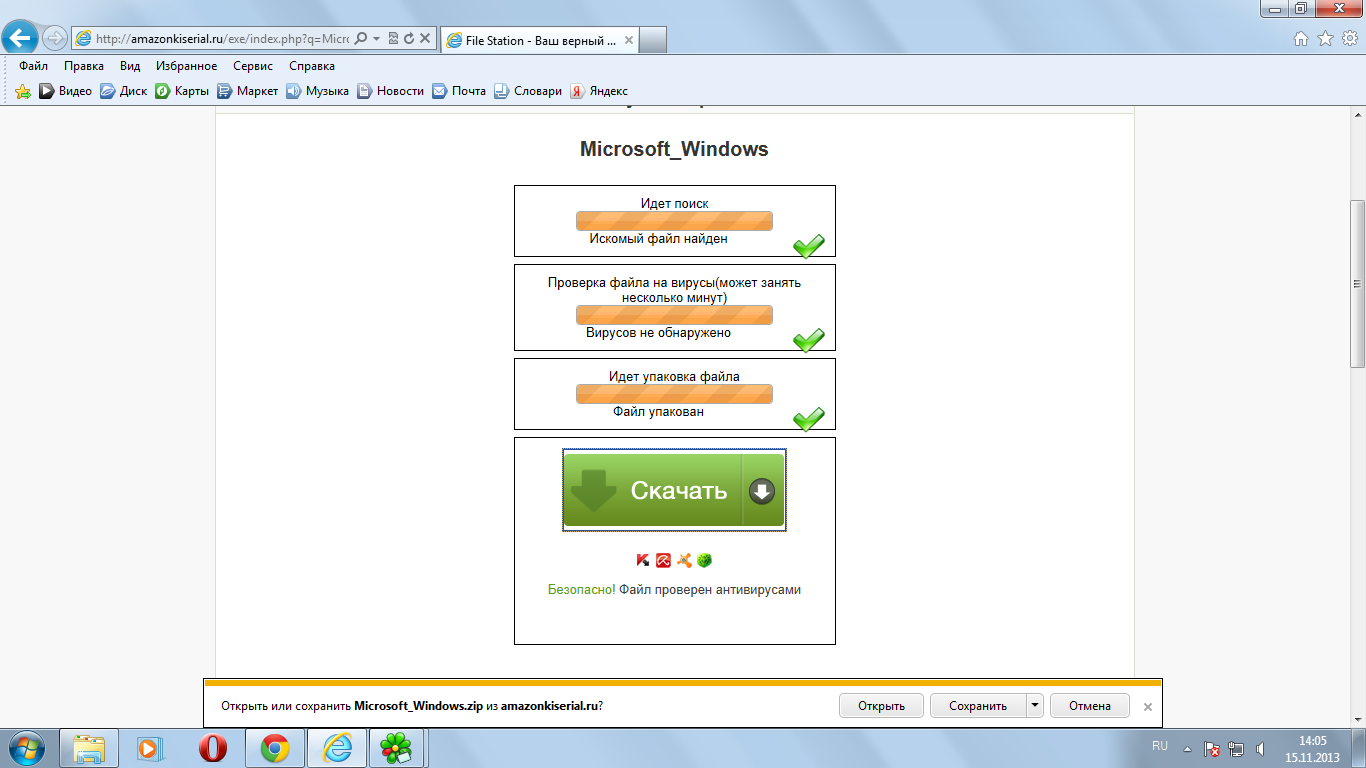Click the Internet Explorer taskbar icon
This screenshot has width=1366, height=768.
click(x=337, y=748)
